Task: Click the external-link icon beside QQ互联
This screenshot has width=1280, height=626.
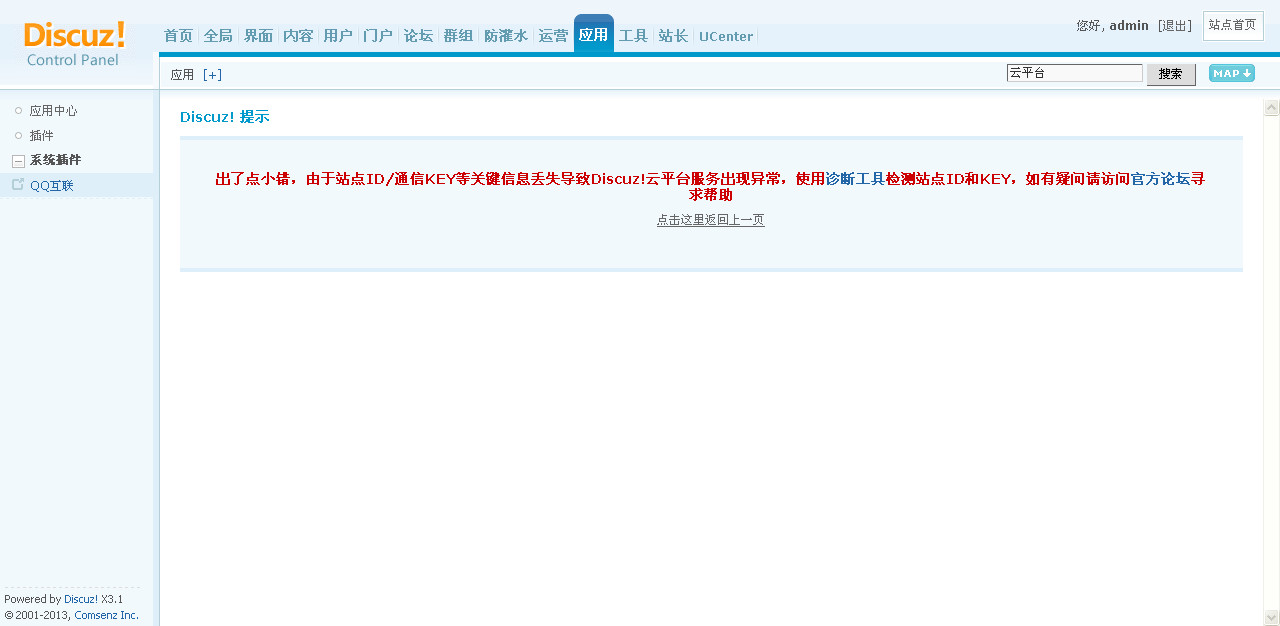Action: pos(18,184)
